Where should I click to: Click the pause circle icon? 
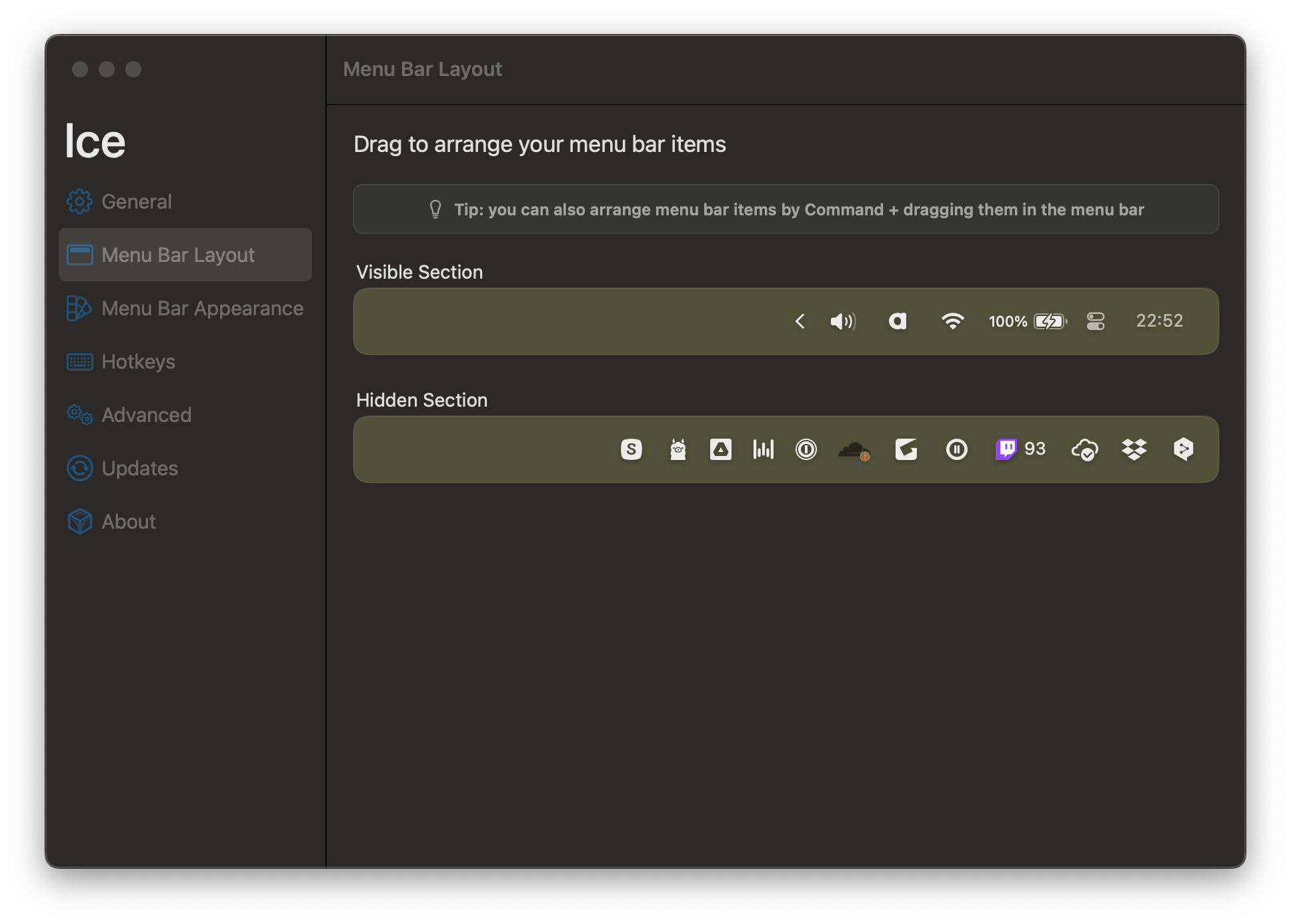956,449
